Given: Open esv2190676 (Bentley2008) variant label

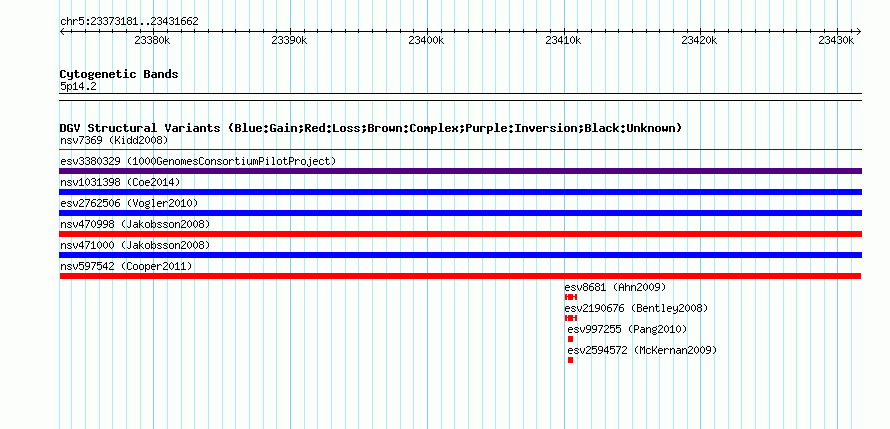Looking at the screenshot, I should [x=636, y=308].
